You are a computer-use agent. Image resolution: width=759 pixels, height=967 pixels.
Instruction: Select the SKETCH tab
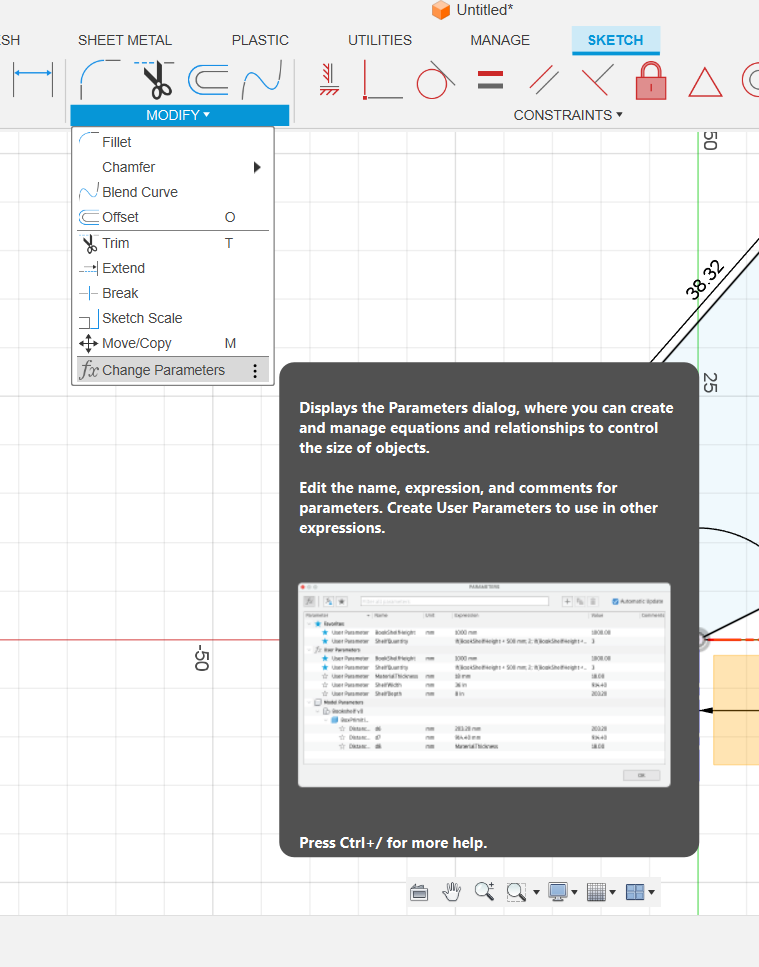(x=615, y=40)
